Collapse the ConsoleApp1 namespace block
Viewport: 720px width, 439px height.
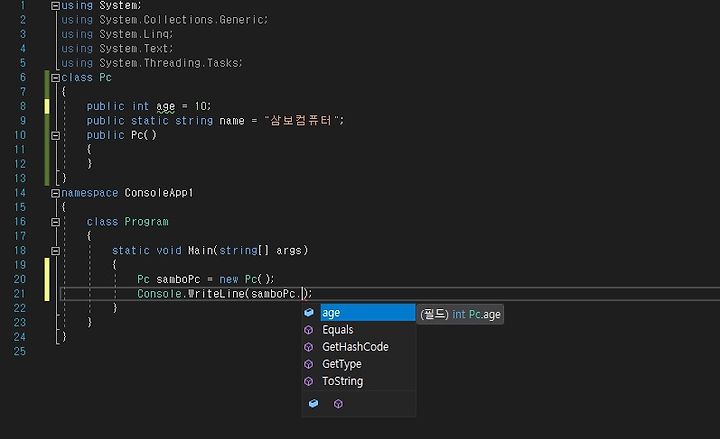(56, 193)
